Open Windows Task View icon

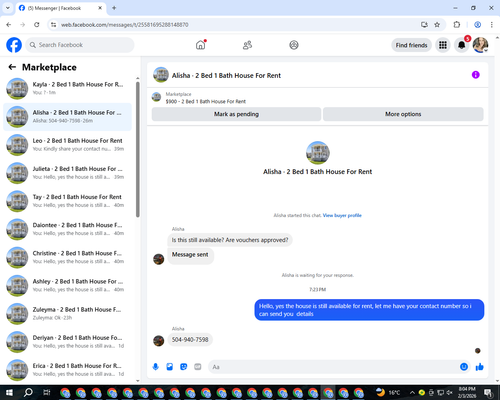pos(47,392)
